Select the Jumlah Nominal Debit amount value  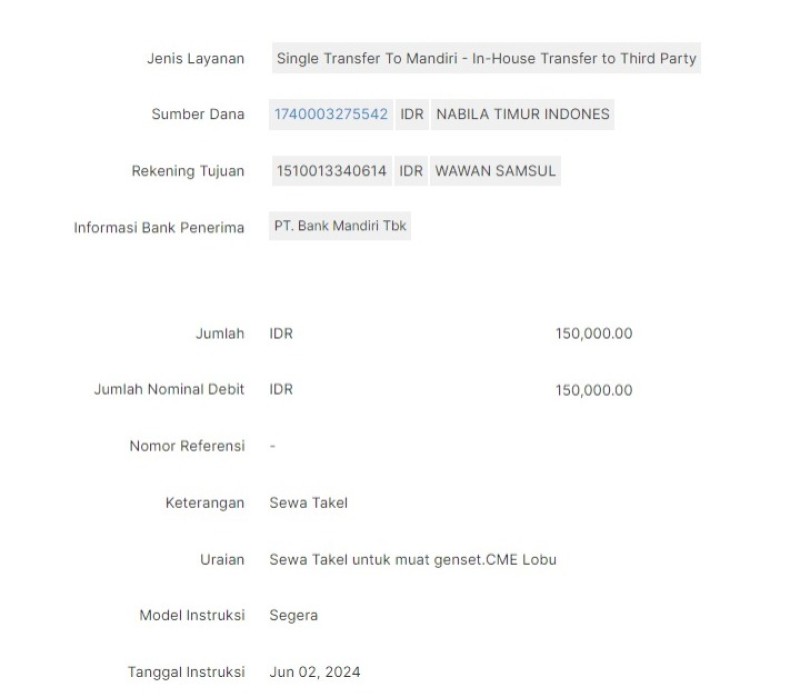(594, 390)
